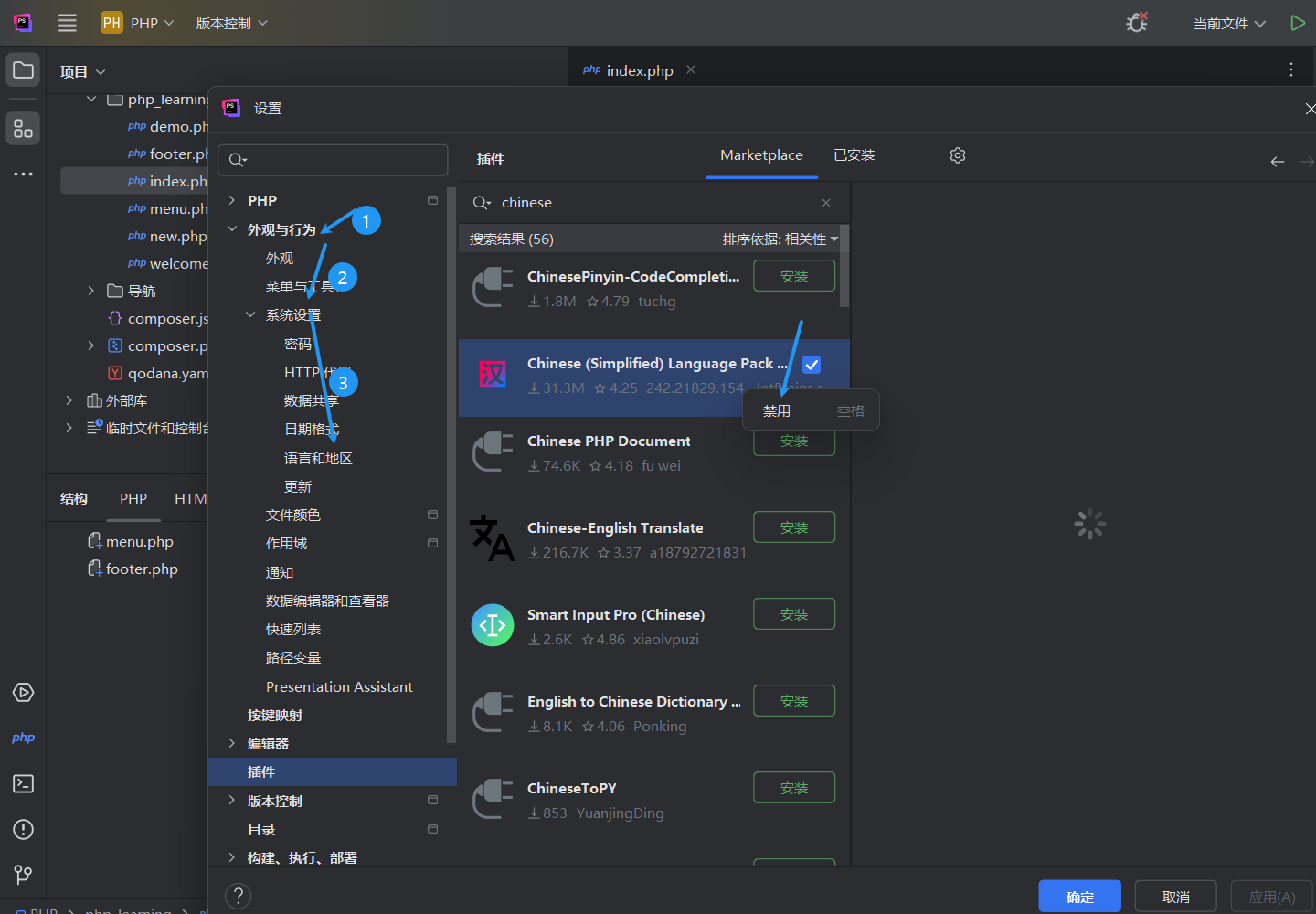The width and height of the screenshot is (1316, 914).
Task: Click the 取消 cancel button
Action: pyautogui.click(x=1176, y=897)
